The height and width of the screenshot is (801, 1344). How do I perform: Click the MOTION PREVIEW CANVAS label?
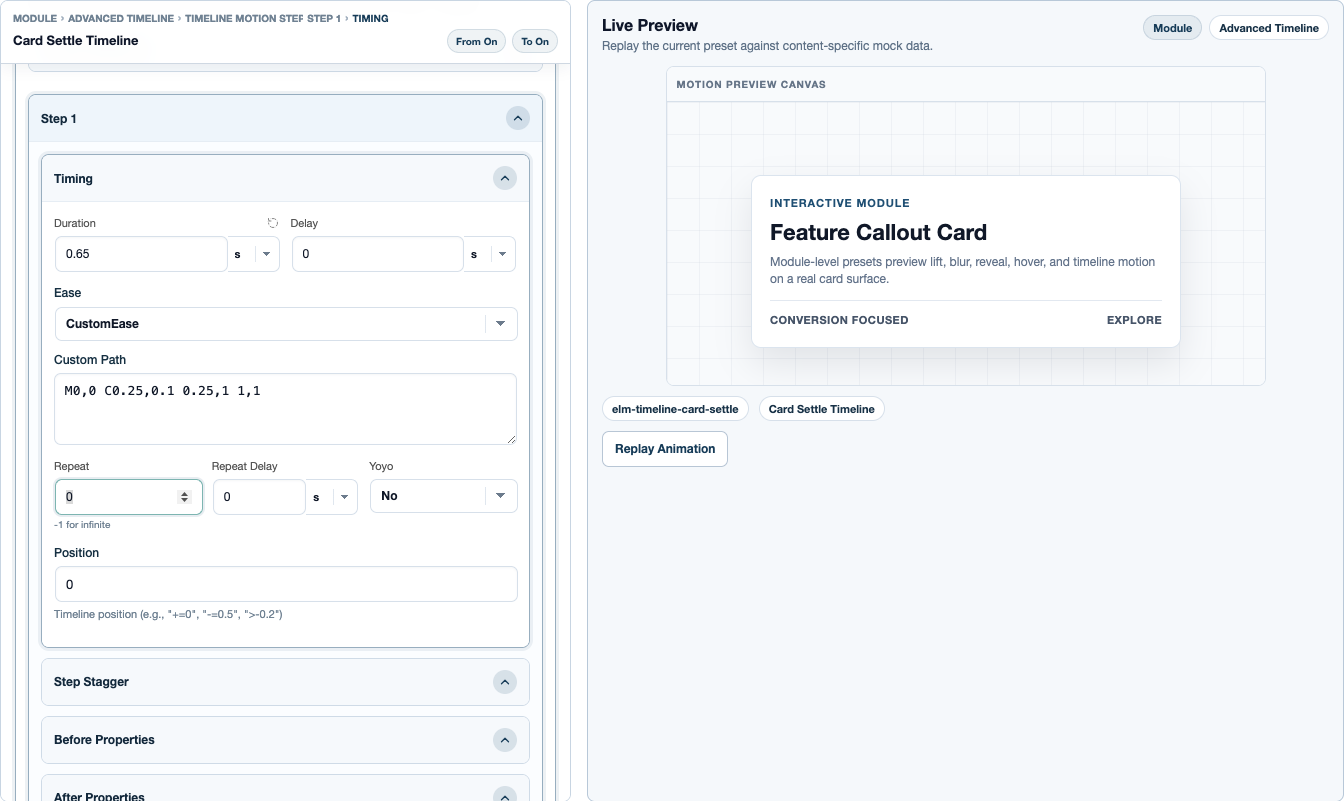point(751,85)
